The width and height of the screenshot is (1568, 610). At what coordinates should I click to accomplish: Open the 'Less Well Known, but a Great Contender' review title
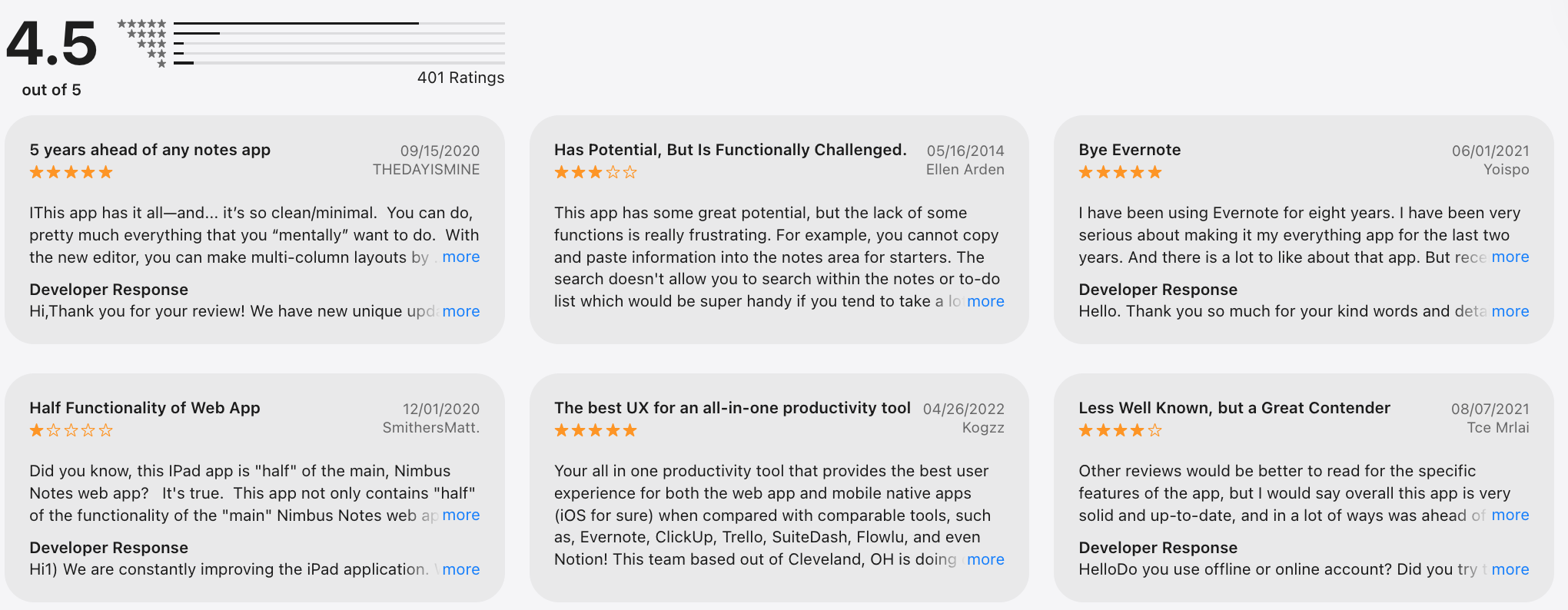coord(1234,408)
